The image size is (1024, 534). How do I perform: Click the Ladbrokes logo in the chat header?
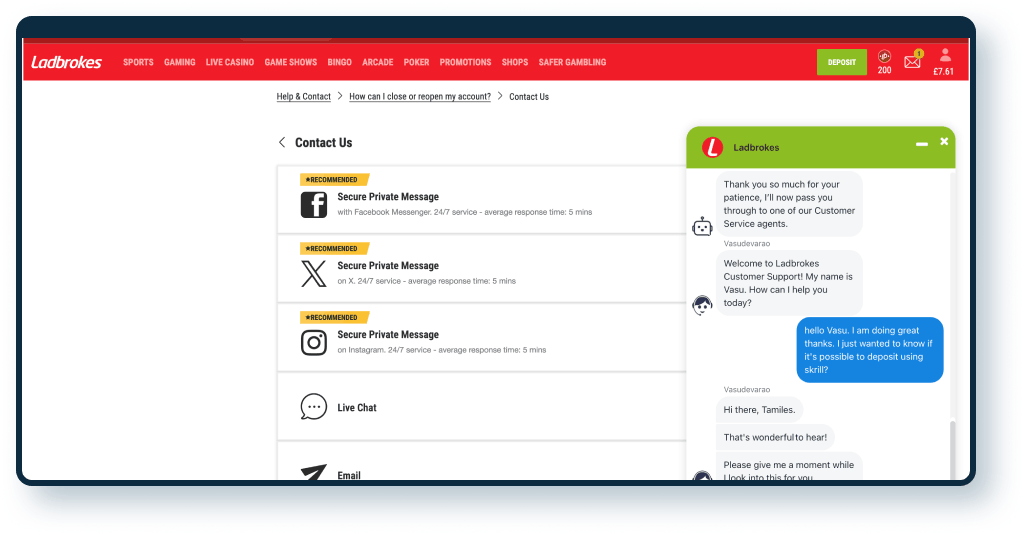(x=712, y=148)
